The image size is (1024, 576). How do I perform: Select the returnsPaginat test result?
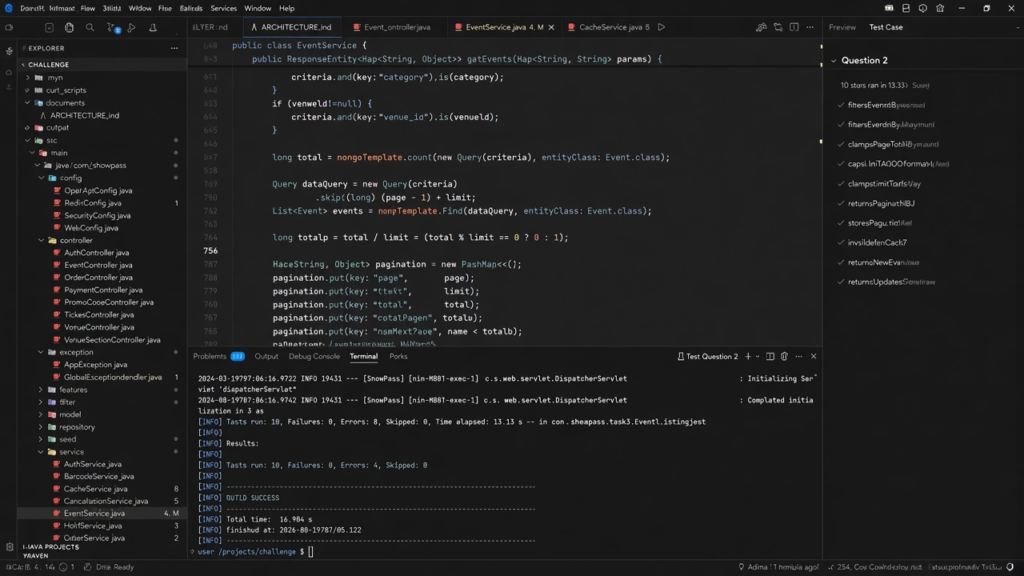point(881,204)
